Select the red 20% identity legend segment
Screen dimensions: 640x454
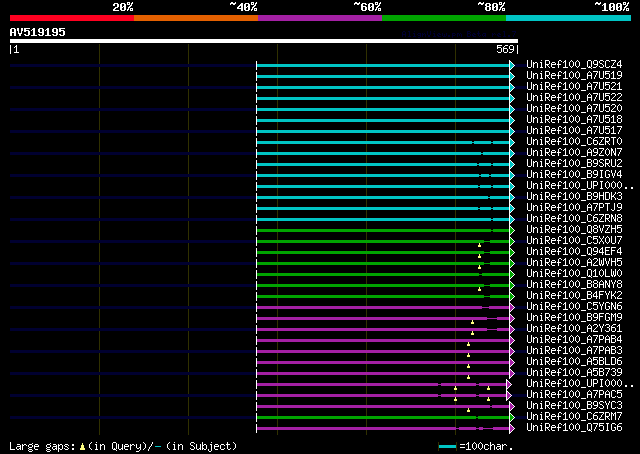click(72, 18)
